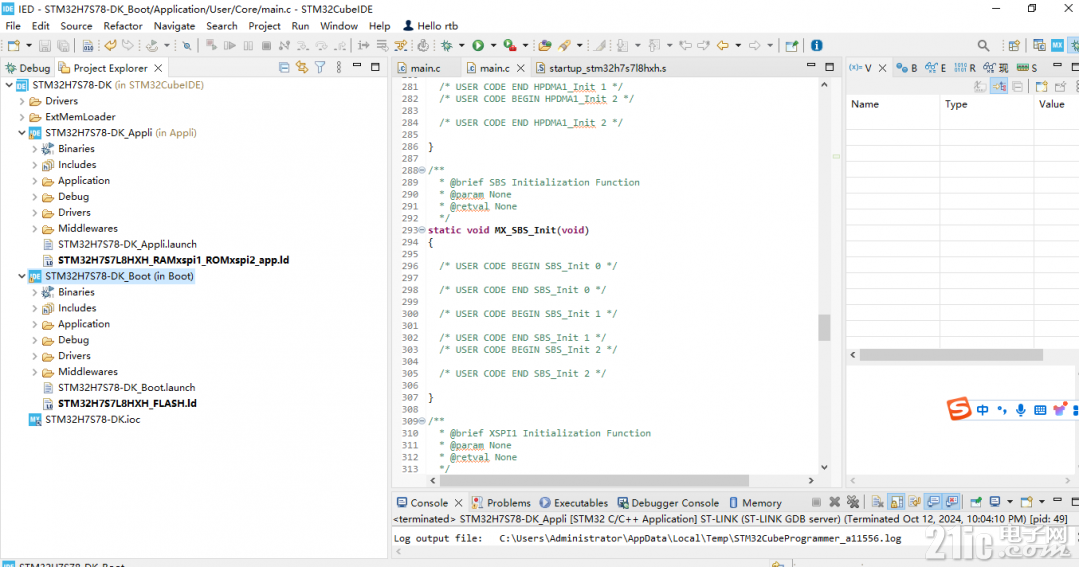
Task: Fold the MX_SBS_Init function at line 293
Action: pyautogui.click(x=422, y=231)
